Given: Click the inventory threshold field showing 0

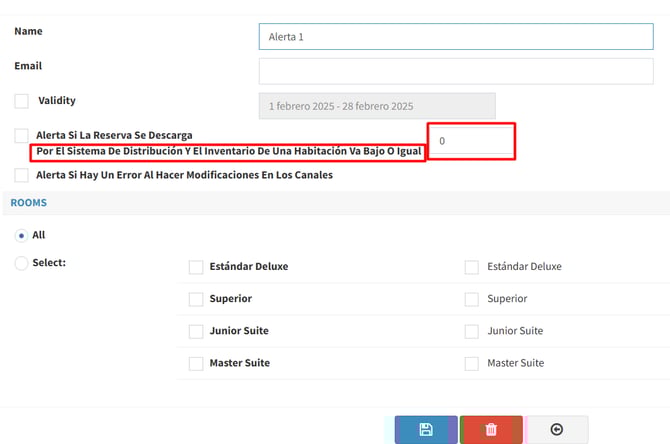Looking at the screenshot, I should pos(470,141).
